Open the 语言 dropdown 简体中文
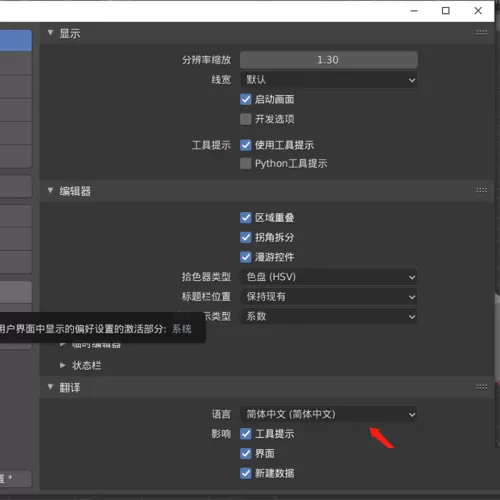 (x=328, y=414)
